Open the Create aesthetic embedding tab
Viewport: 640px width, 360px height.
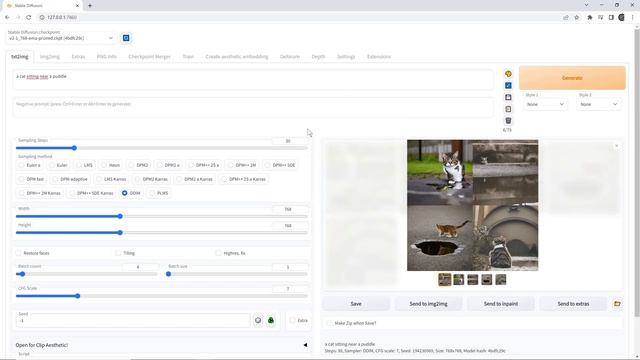pyautogui.click(x=237, y=56)
